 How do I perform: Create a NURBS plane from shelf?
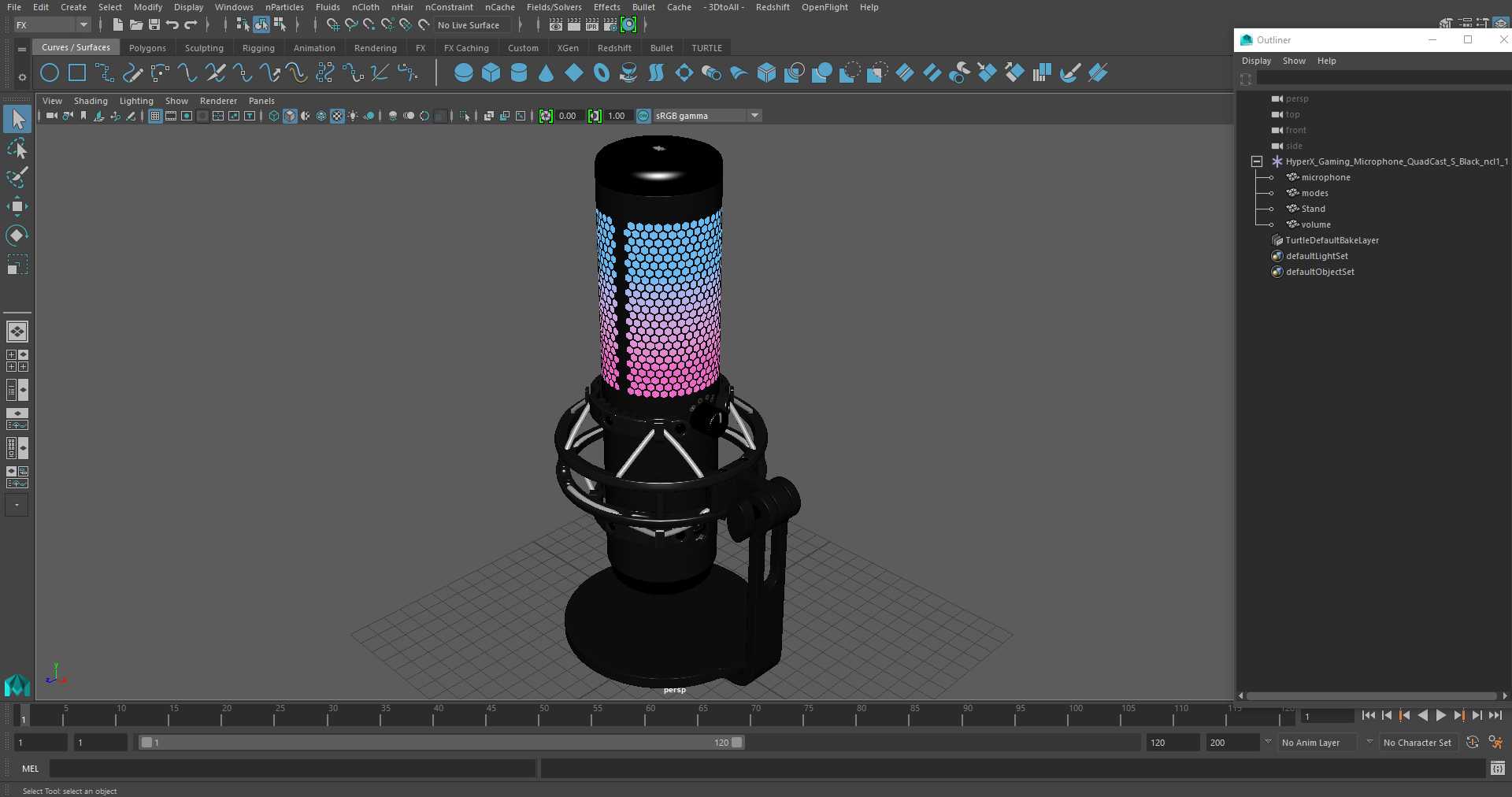pos(574,73)
